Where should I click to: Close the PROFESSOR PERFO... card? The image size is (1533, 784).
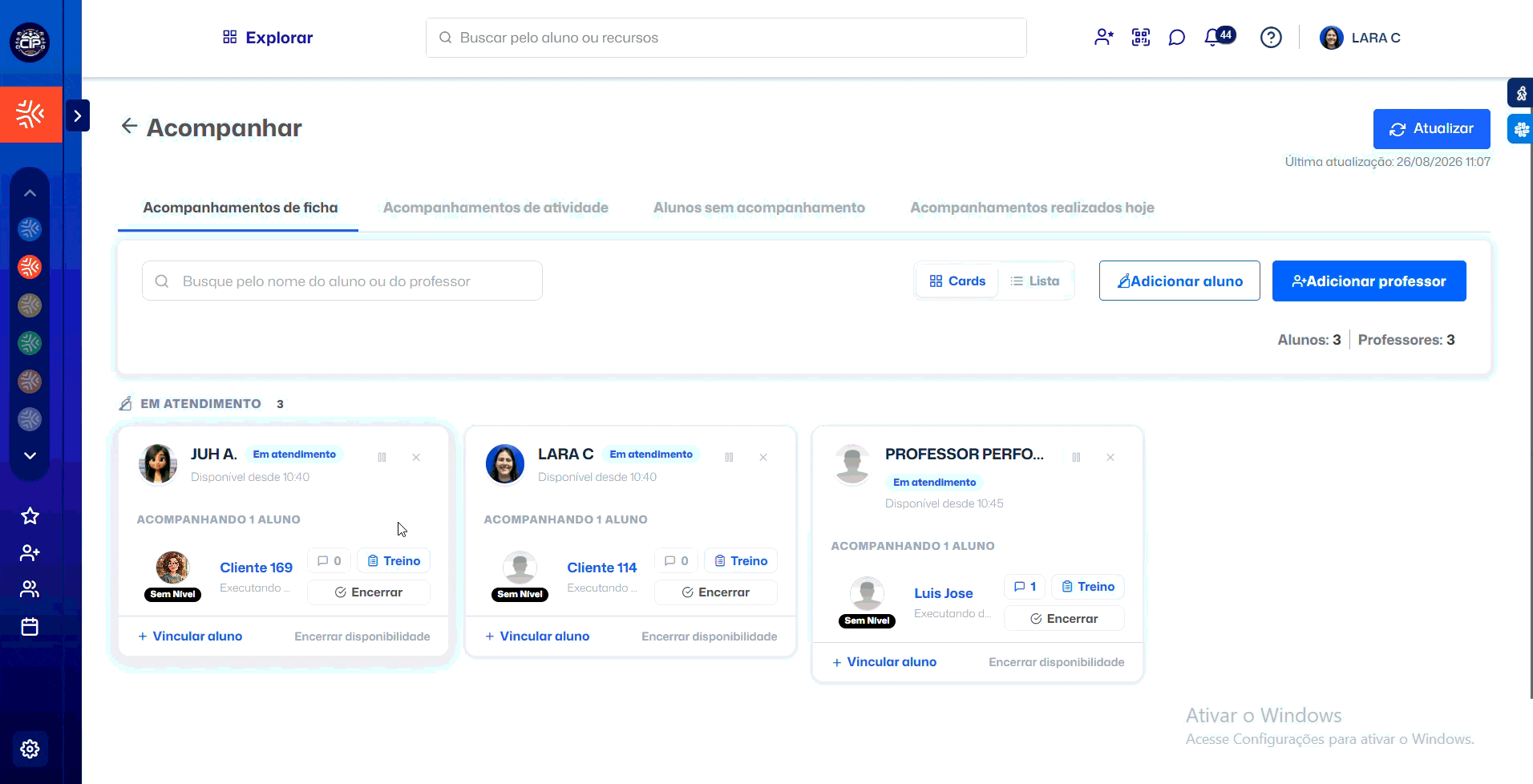point(1110,457)
